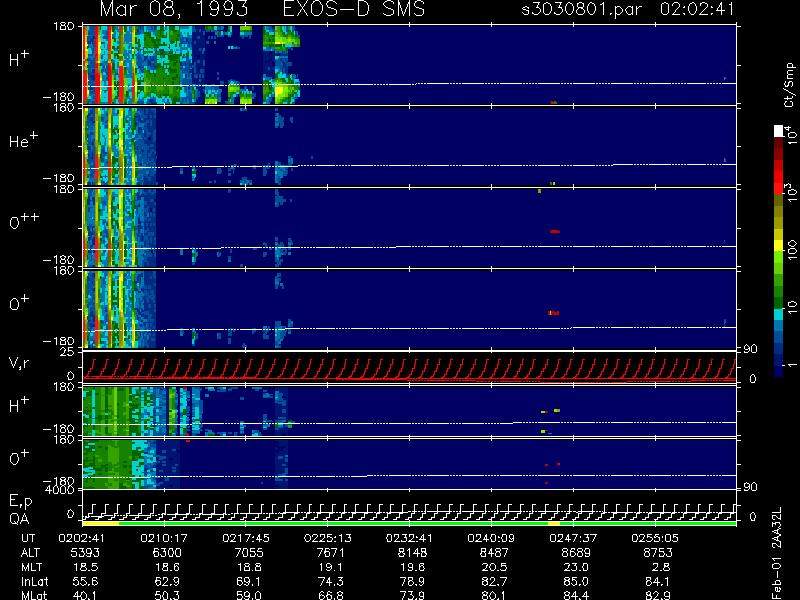This screenshot has width=800, height=600.
Task: Click InLat value "82.7"
Action: pyautogui.click(x=494, y=582)
